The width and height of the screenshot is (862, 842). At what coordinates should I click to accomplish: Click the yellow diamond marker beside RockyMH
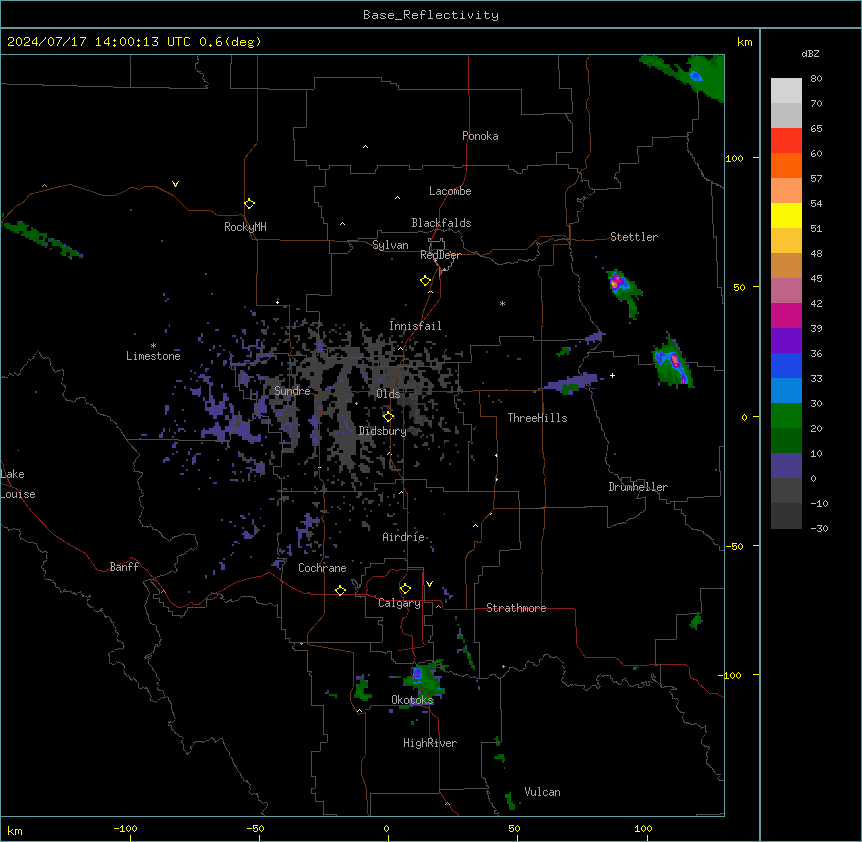coord(249,204)
